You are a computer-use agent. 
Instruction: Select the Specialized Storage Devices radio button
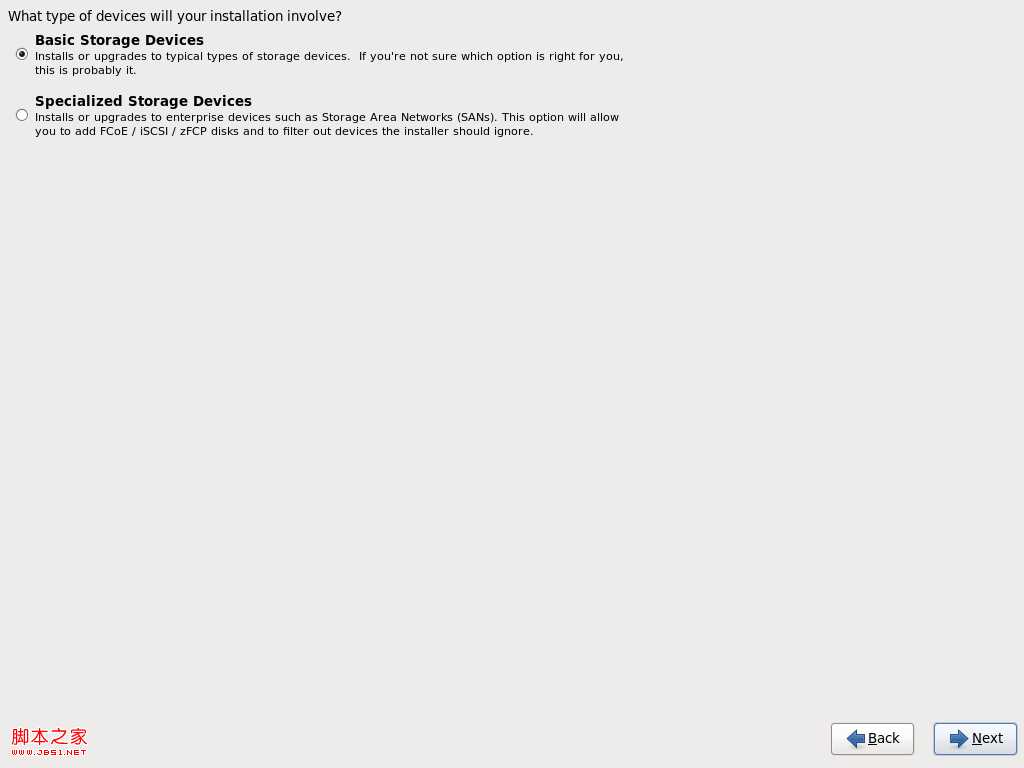tap(22, 115)
